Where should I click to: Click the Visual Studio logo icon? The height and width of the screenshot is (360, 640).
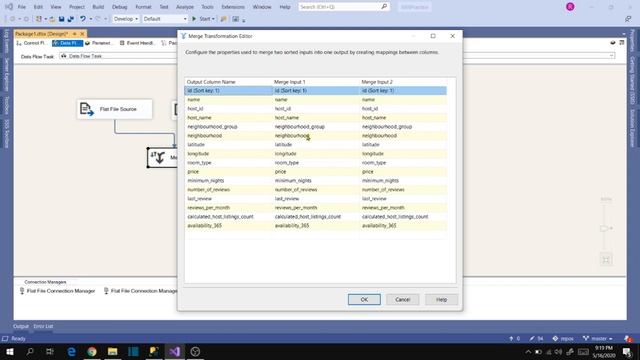tap(9, 7)
